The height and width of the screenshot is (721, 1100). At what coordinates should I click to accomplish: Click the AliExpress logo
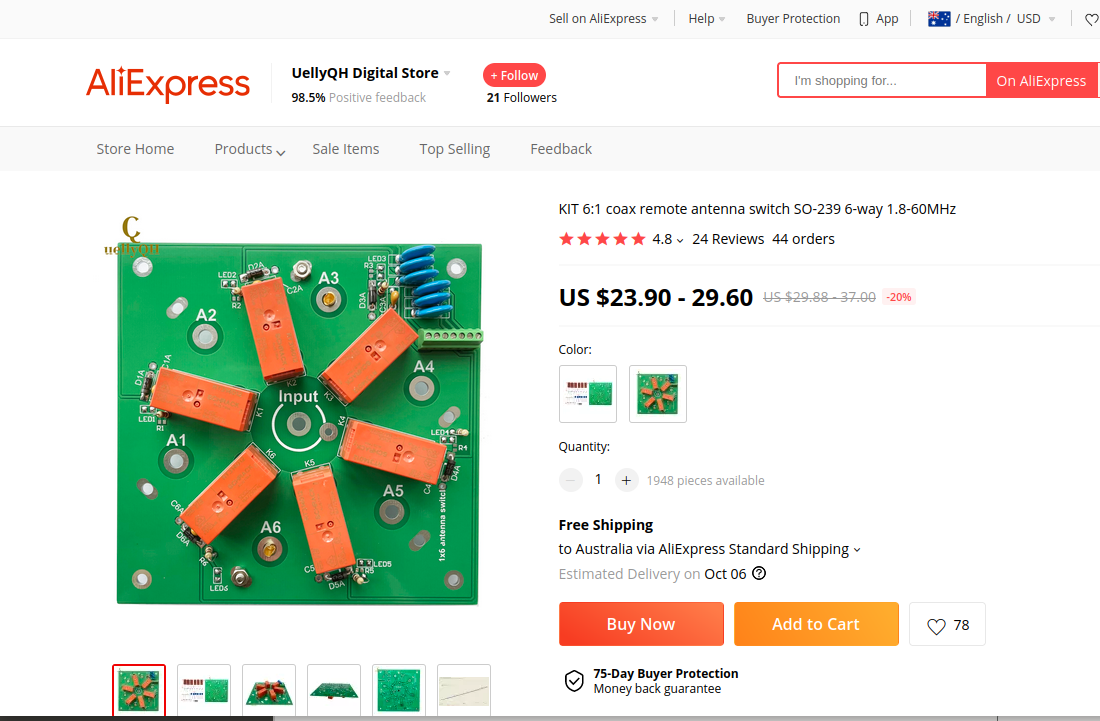point(168,84)
